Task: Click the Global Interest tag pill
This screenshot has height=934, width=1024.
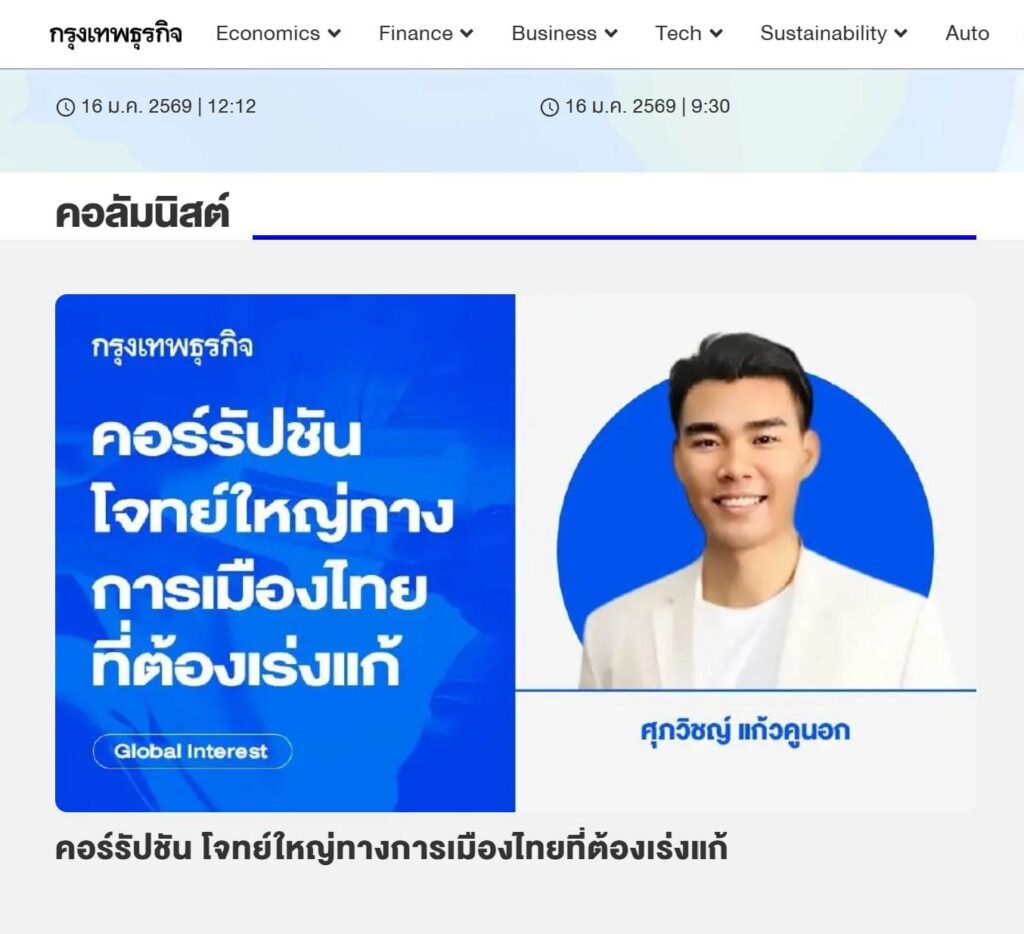Action: [193, 751]
